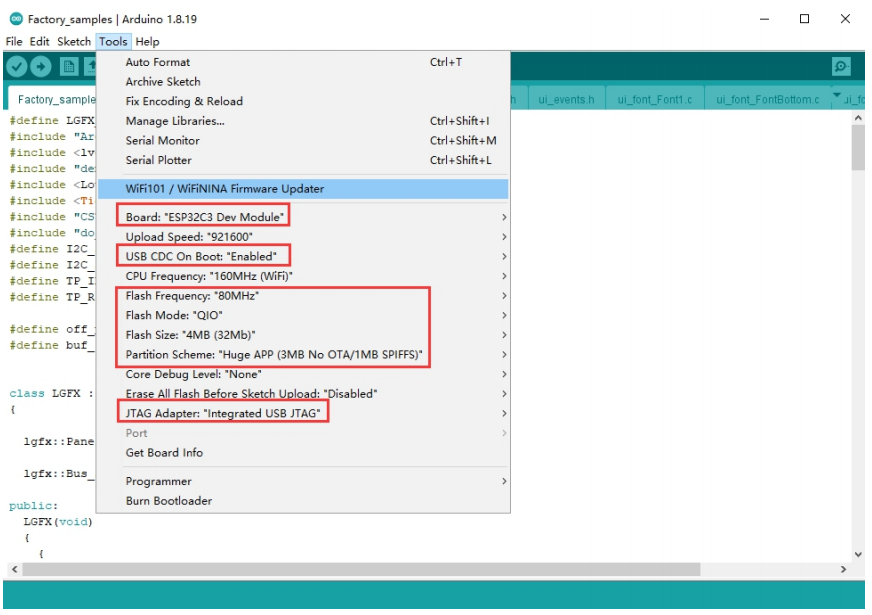872x615 pixels.
Task: Maximize the Arduino window
Action: (804, 19)
